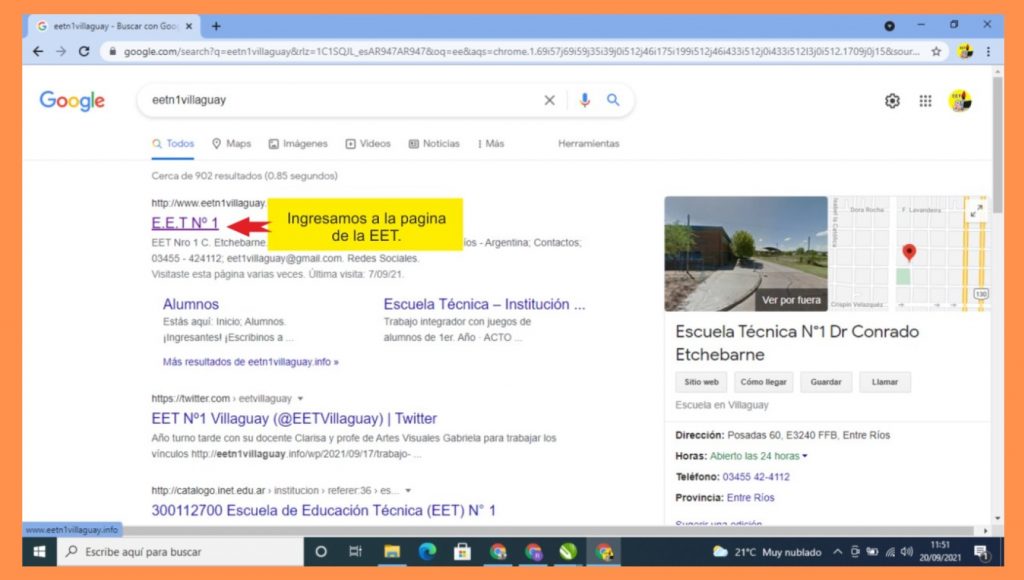The width and height of the screenshot is (1024, 580).
Task: Click the blue magnifier search icon
Action: (x=613, y=100)
